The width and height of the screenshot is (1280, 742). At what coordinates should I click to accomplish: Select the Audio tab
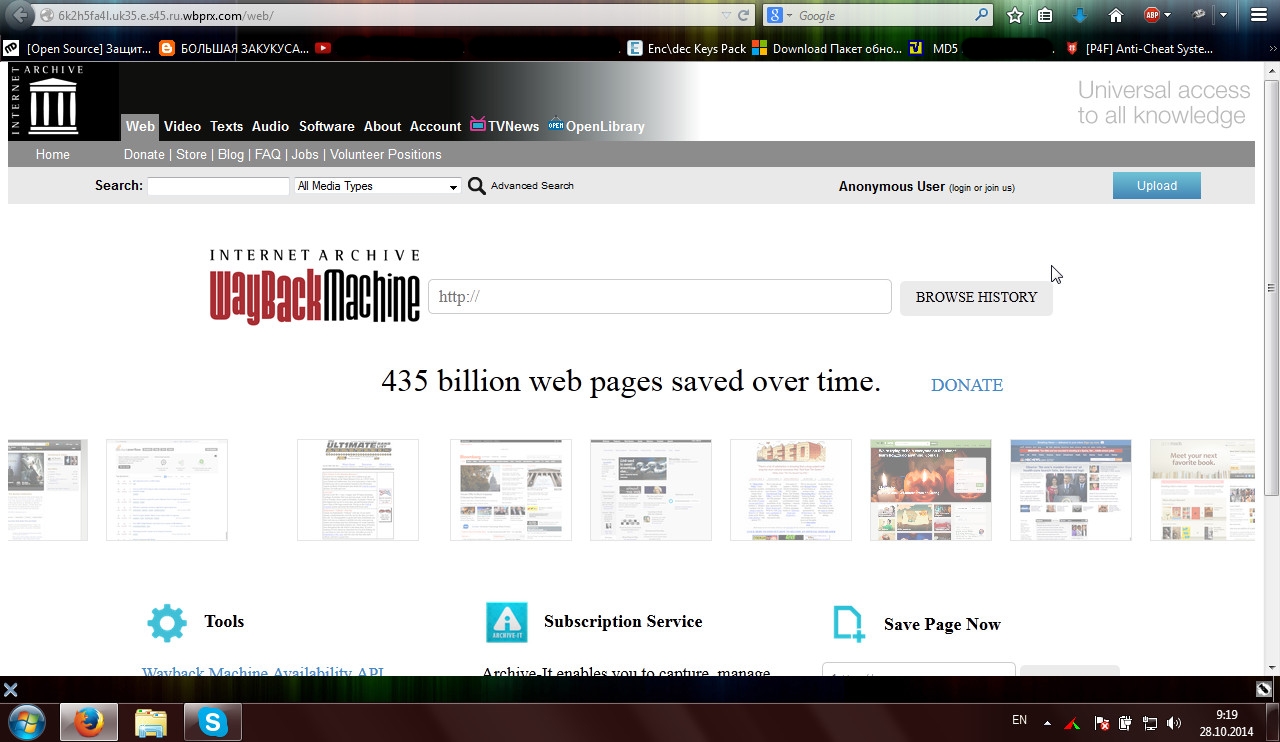(270, 126)
